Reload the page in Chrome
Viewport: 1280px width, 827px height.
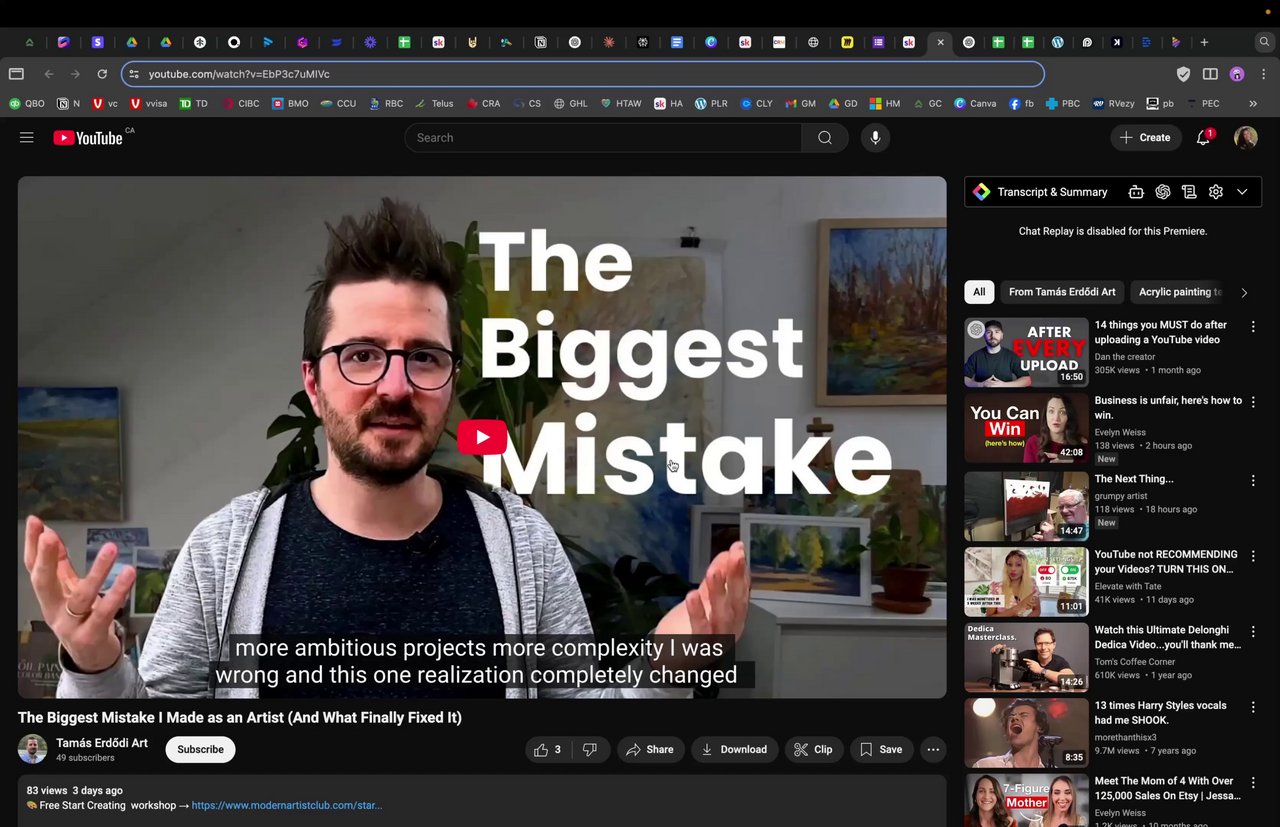click(x=102, y=74)
